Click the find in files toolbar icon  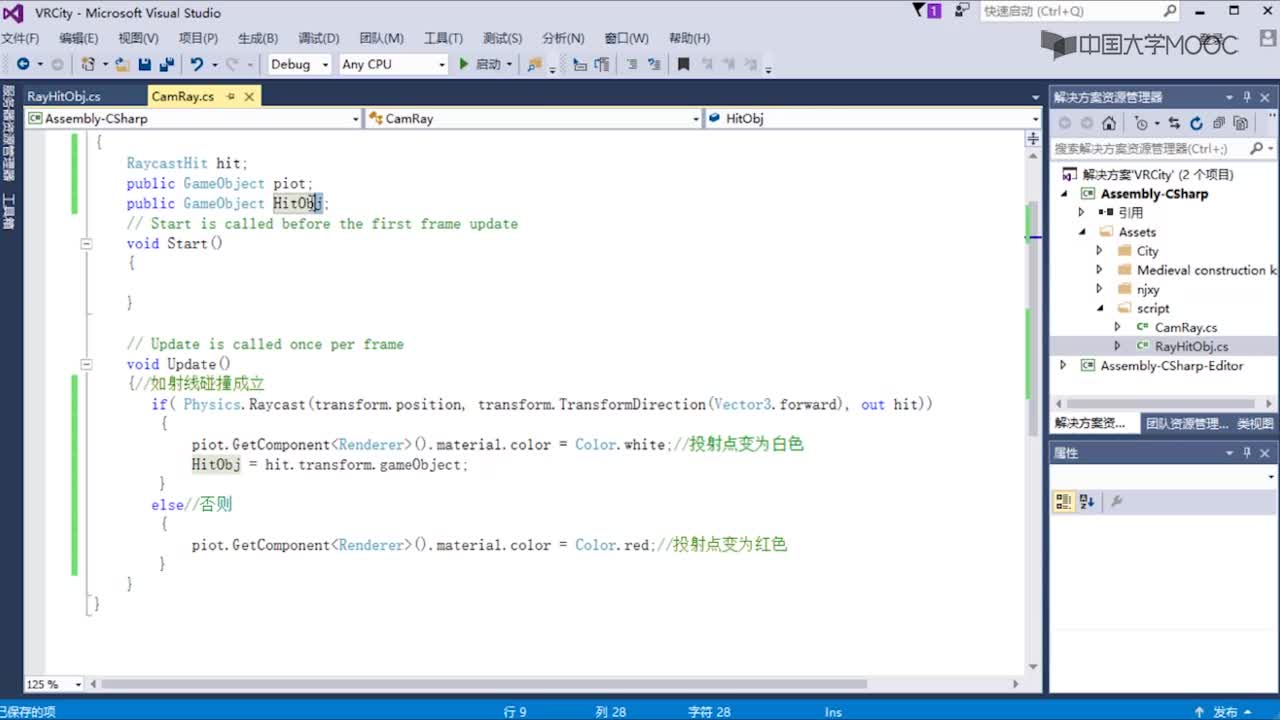(x=535, y=64)
